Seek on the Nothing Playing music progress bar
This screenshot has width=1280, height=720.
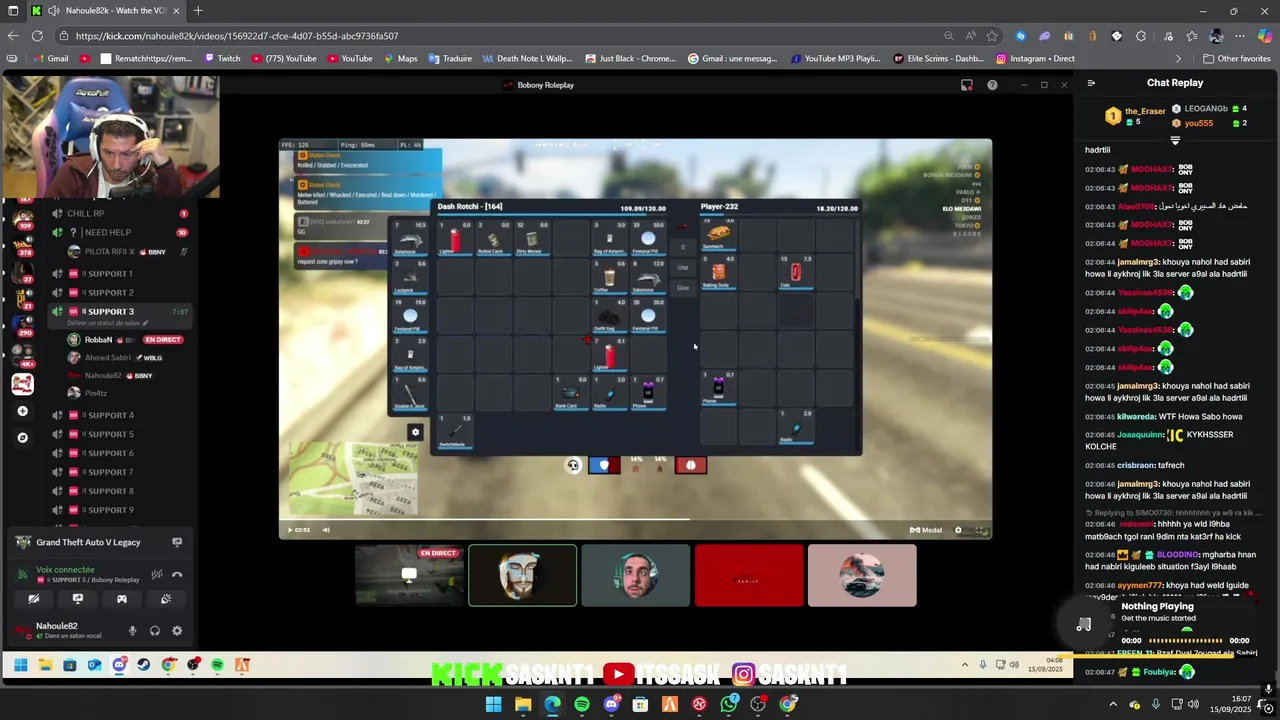pos(1185,640)
